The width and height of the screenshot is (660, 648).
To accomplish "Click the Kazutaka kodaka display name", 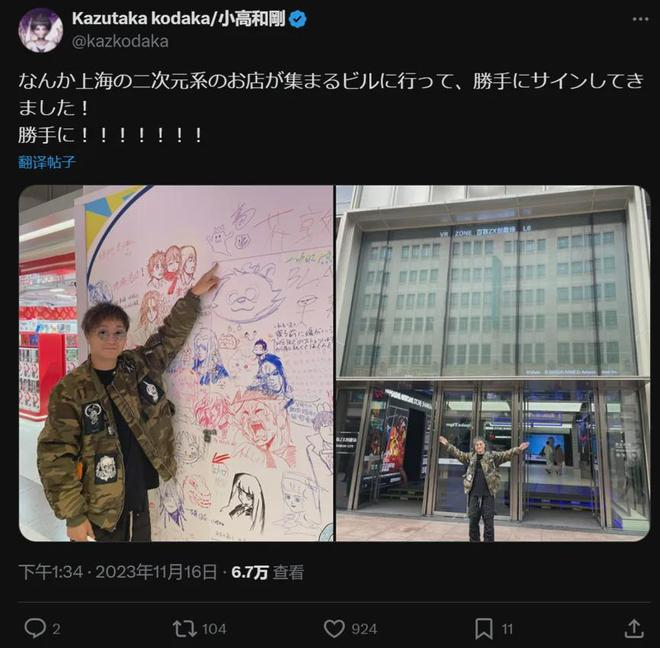I will (178, 19).
